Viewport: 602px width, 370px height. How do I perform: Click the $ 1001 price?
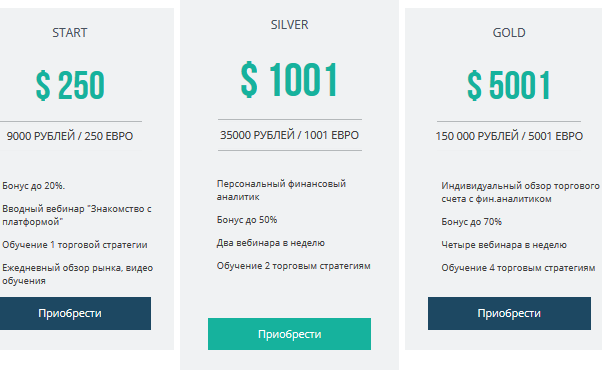tap(289, 80)
